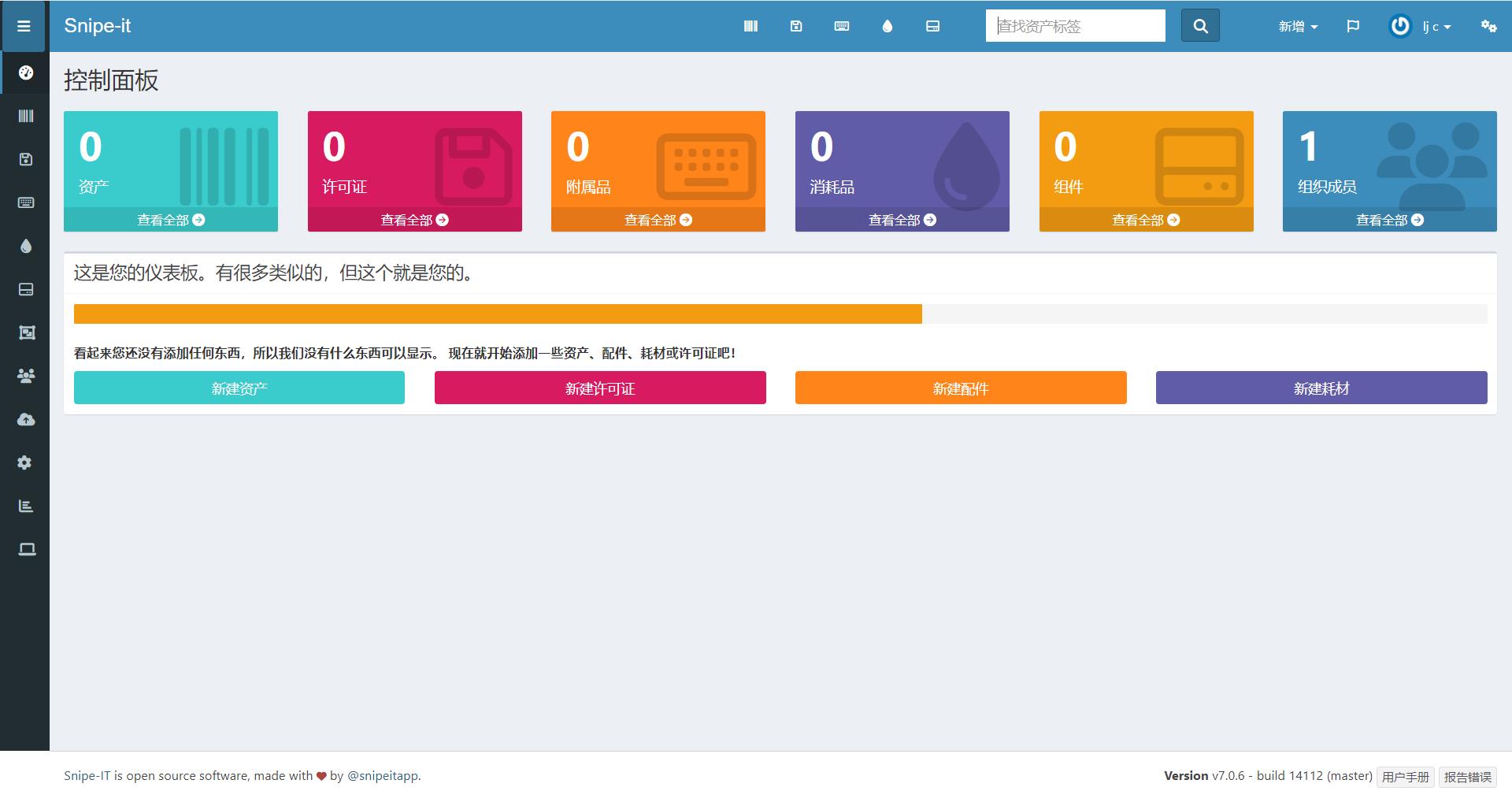Screen dimensions: 1512x802
Task: Open Accessories via the sidebar keyboard icon
Action: 26,202
